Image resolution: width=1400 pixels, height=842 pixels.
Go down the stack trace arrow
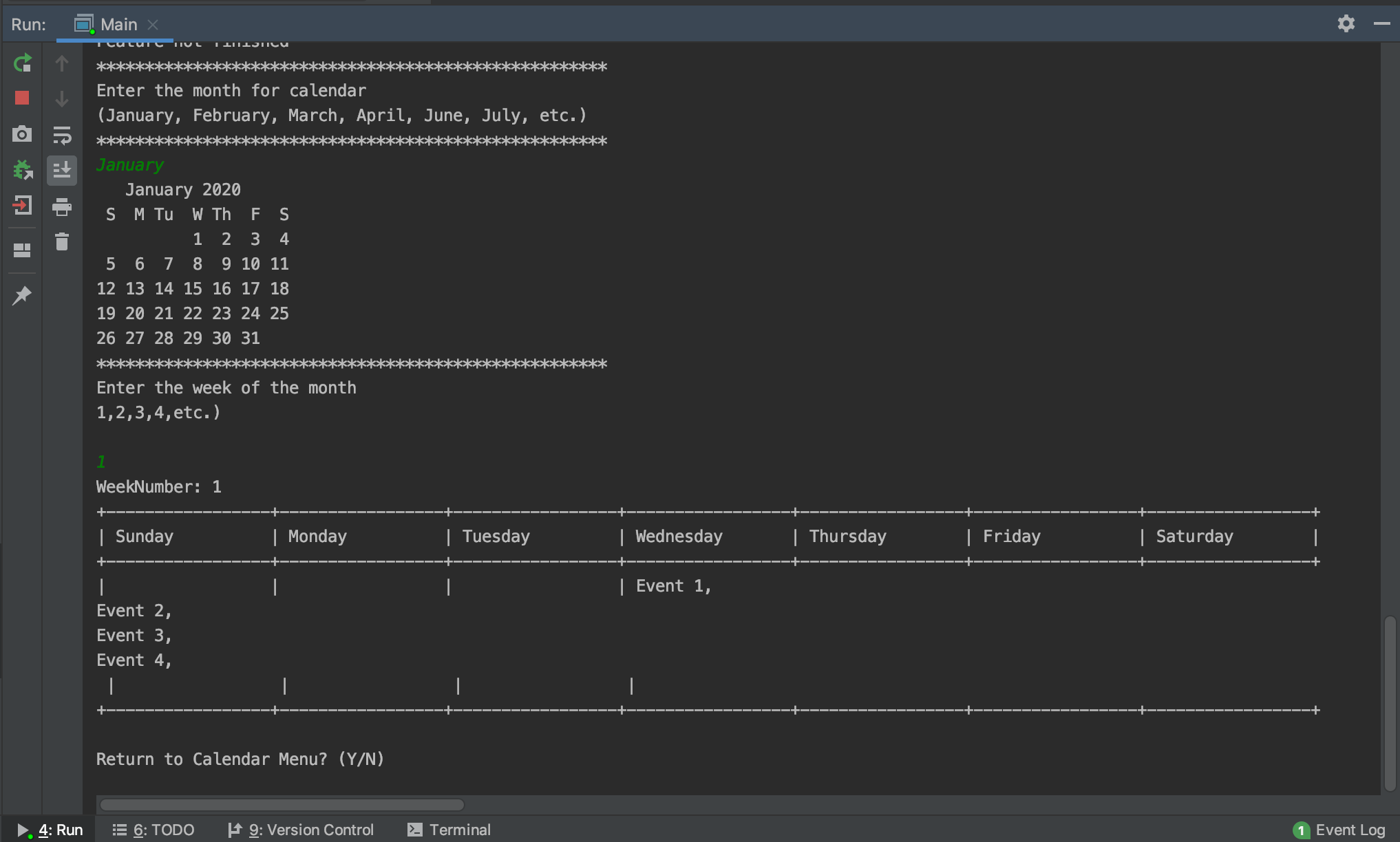[x=62, y=99]
